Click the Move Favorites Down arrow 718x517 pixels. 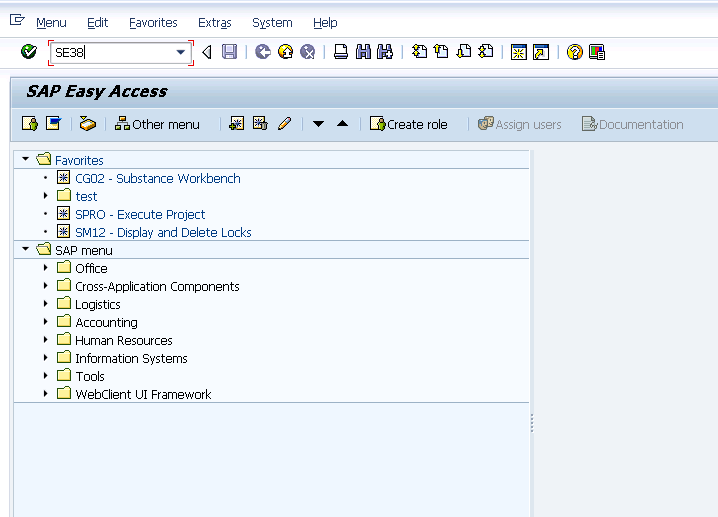[318, 124]
